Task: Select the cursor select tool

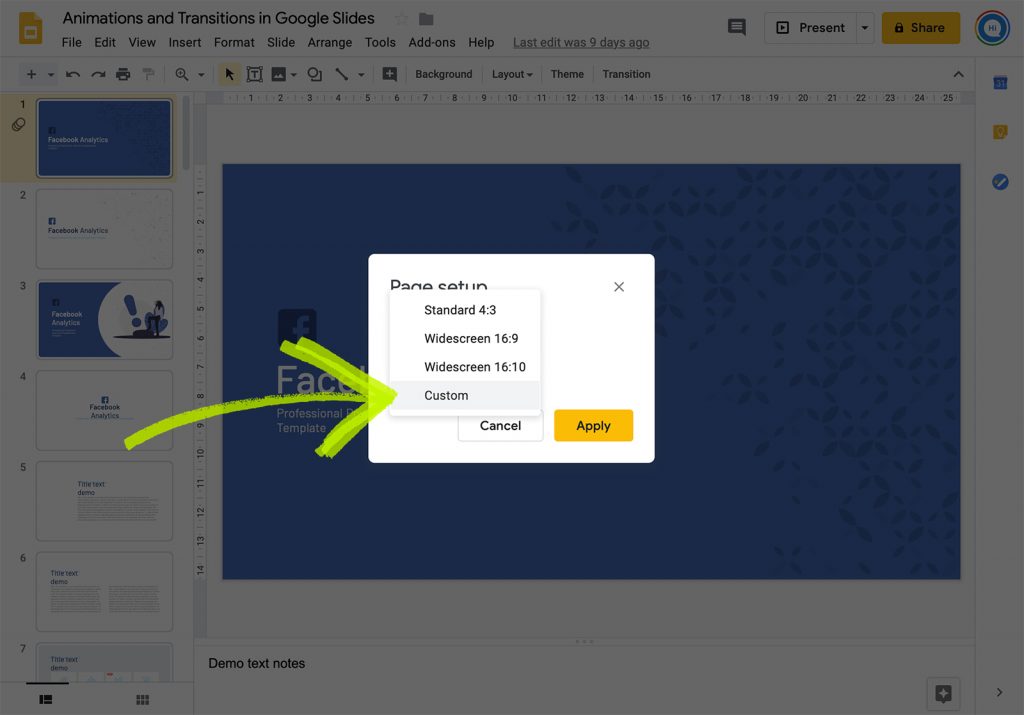Action: tap(229, 74)
